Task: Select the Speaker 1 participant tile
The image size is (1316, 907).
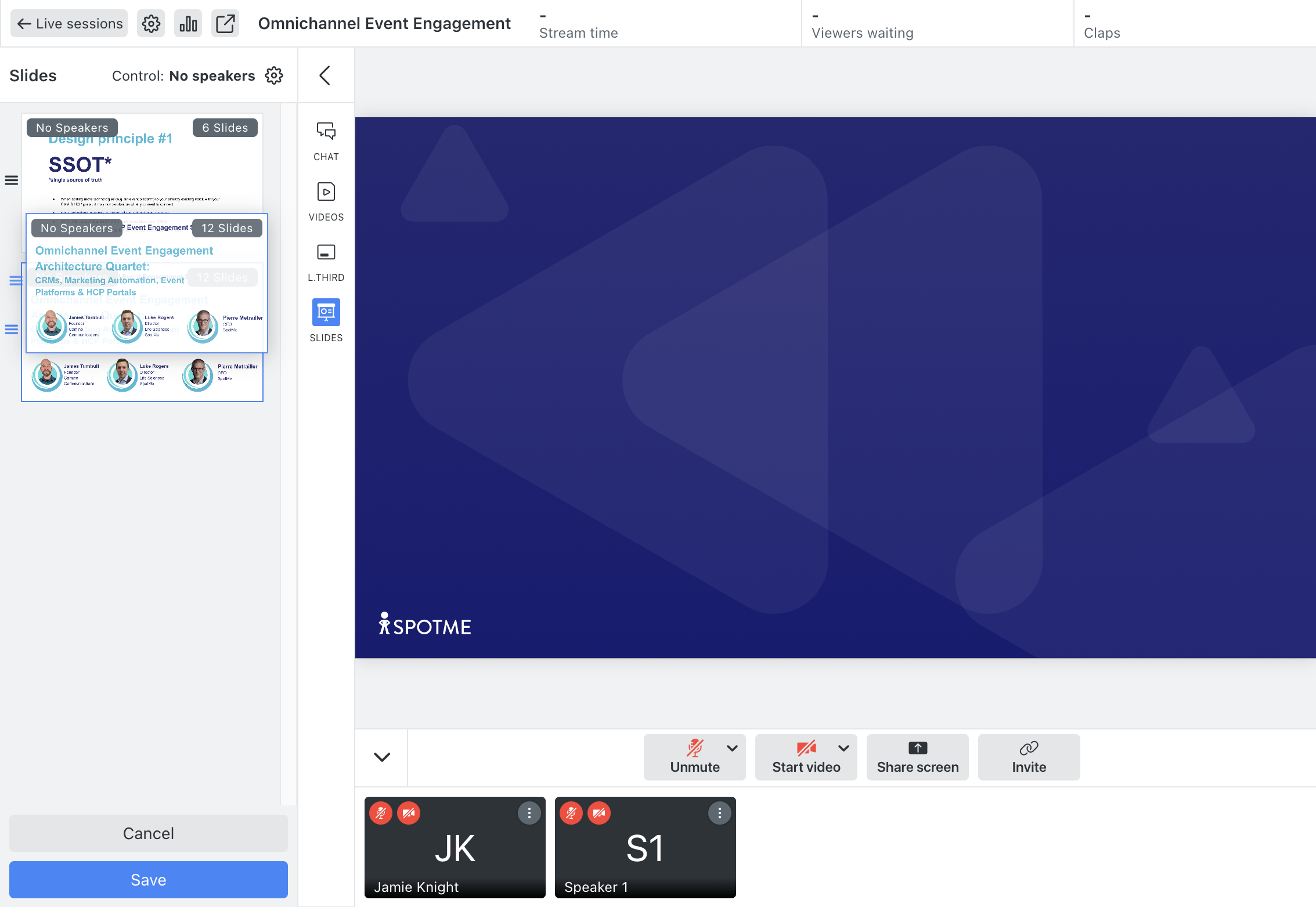Action: [646, 847]
